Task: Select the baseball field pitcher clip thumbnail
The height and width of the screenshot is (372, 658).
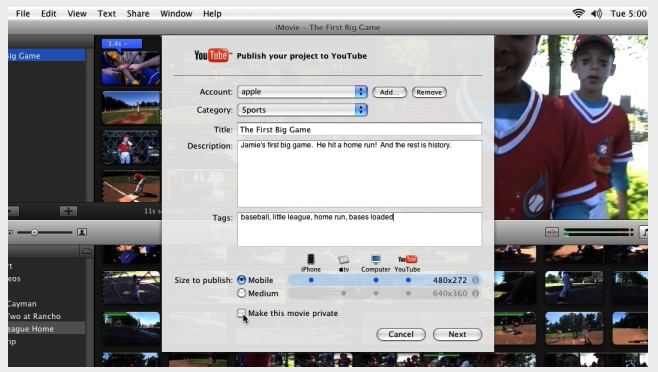Action: [131, 107]
